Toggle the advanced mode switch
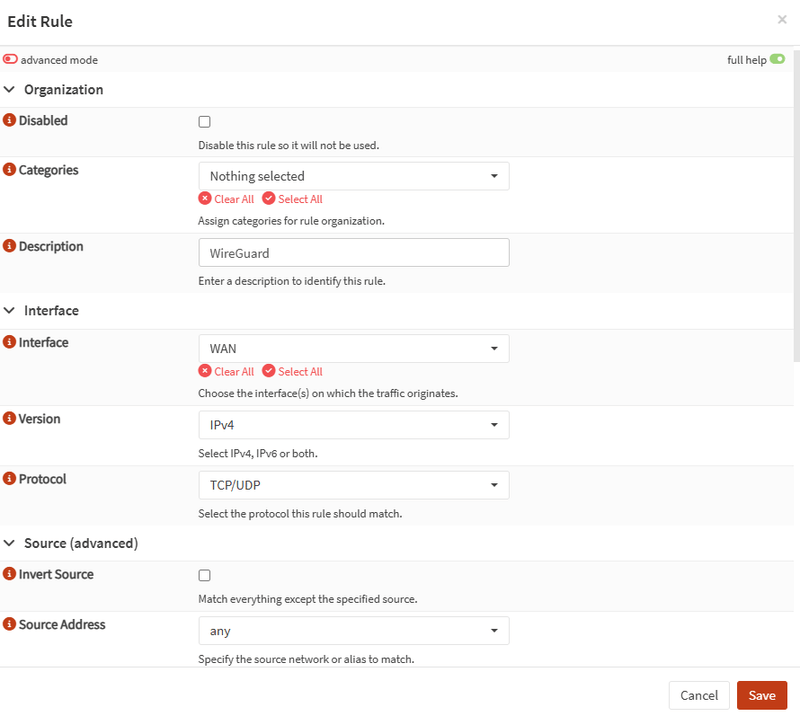Image resolution: width=800 pixels, height=716 pixels. click(x=10, y=59)
